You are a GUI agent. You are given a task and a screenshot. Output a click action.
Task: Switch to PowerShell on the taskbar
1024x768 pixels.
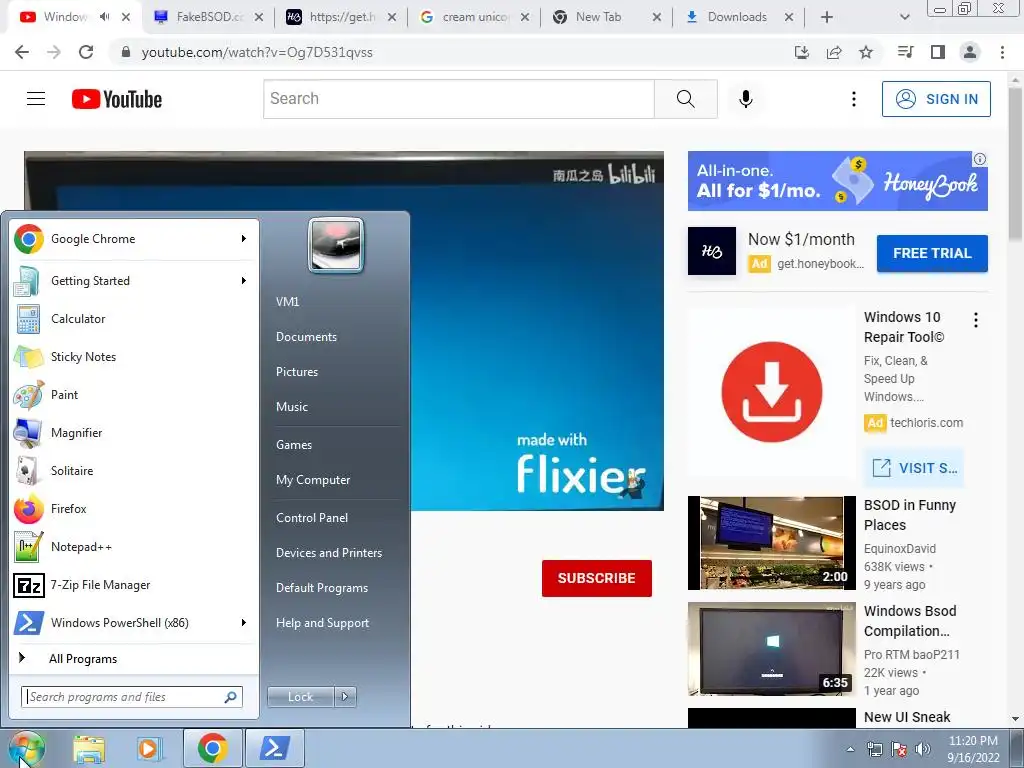[275, 748]
